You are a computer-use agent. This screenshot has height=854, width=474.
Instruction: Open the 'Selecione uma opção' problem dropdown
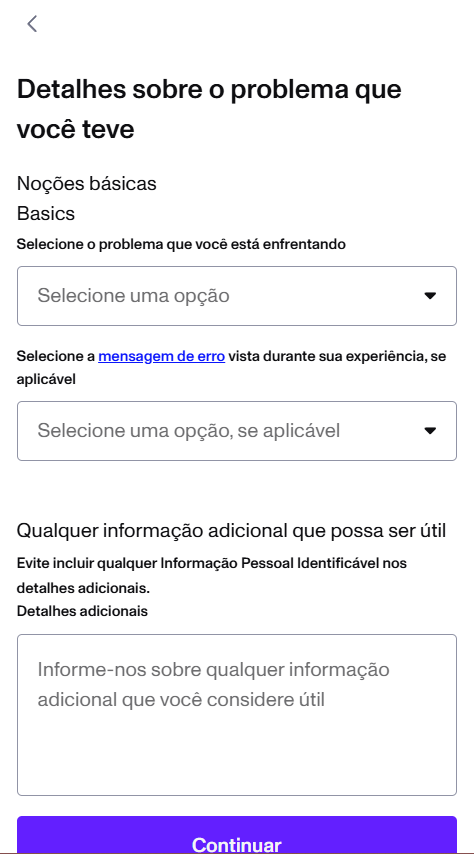pyautogui.click(x=236, y=296)
